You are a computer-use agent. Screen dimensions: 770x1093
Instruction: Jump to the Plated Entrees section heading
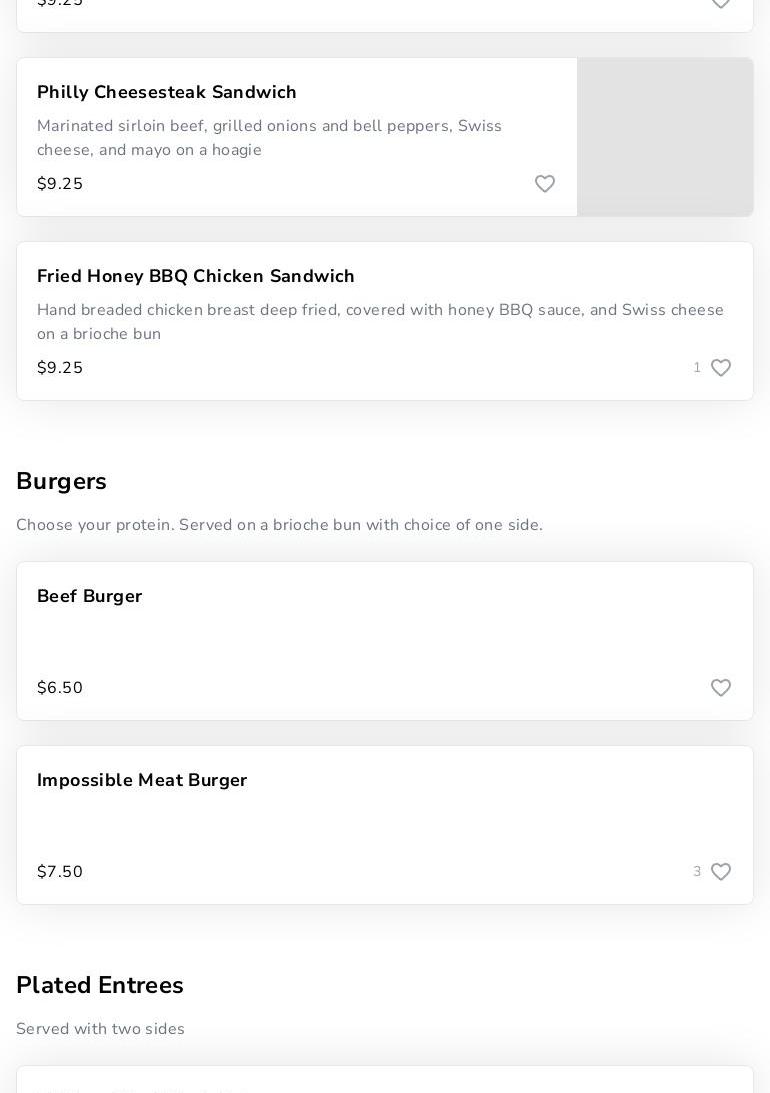100,985
